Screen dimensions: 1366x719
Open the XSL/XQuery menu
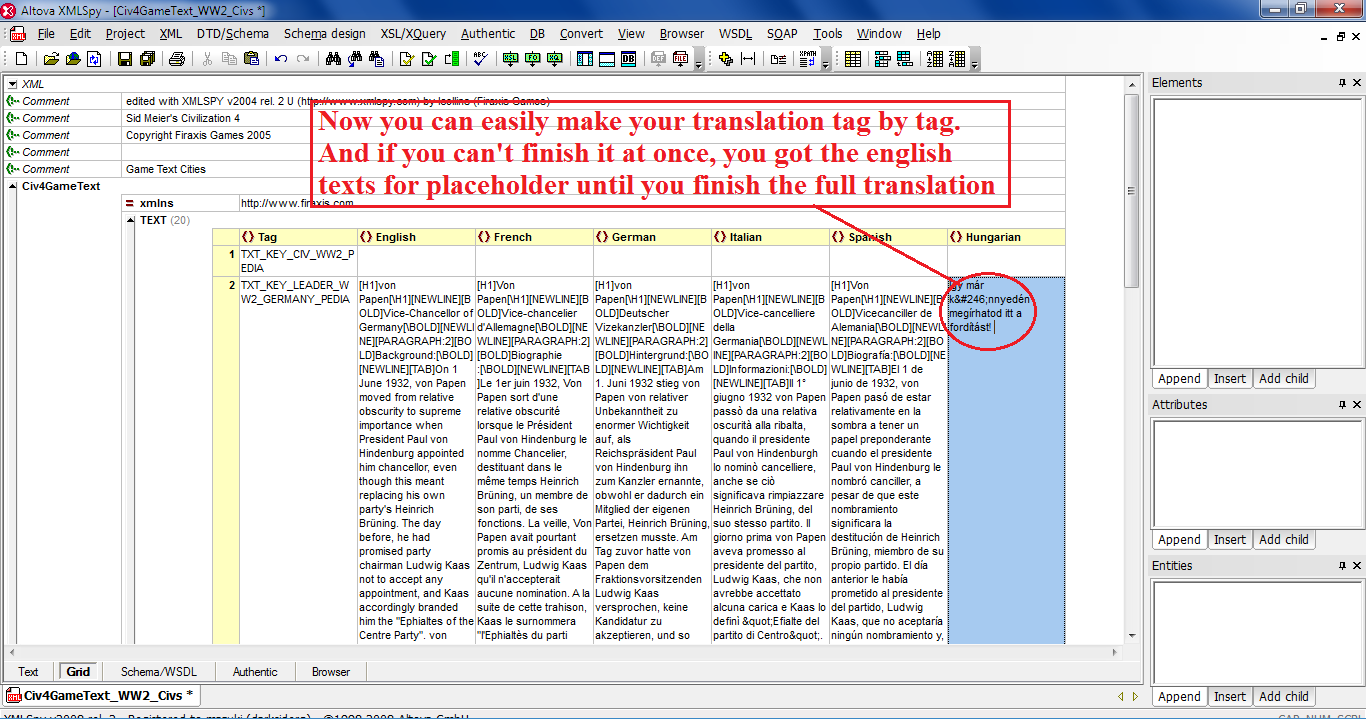click(x=413, y=34)
